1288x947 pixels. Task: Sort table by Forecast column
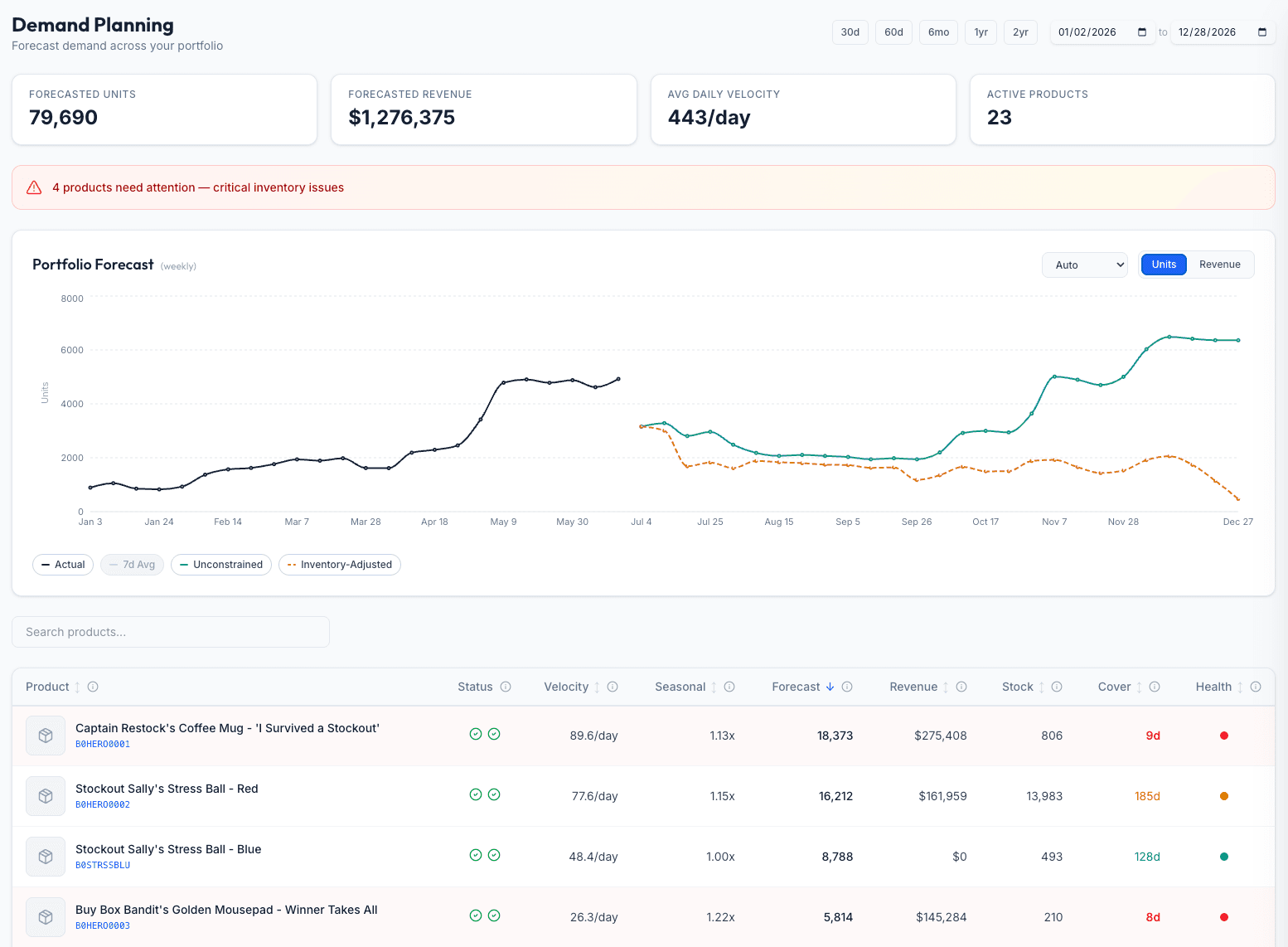pyautogui.click(x=803, y=687)
